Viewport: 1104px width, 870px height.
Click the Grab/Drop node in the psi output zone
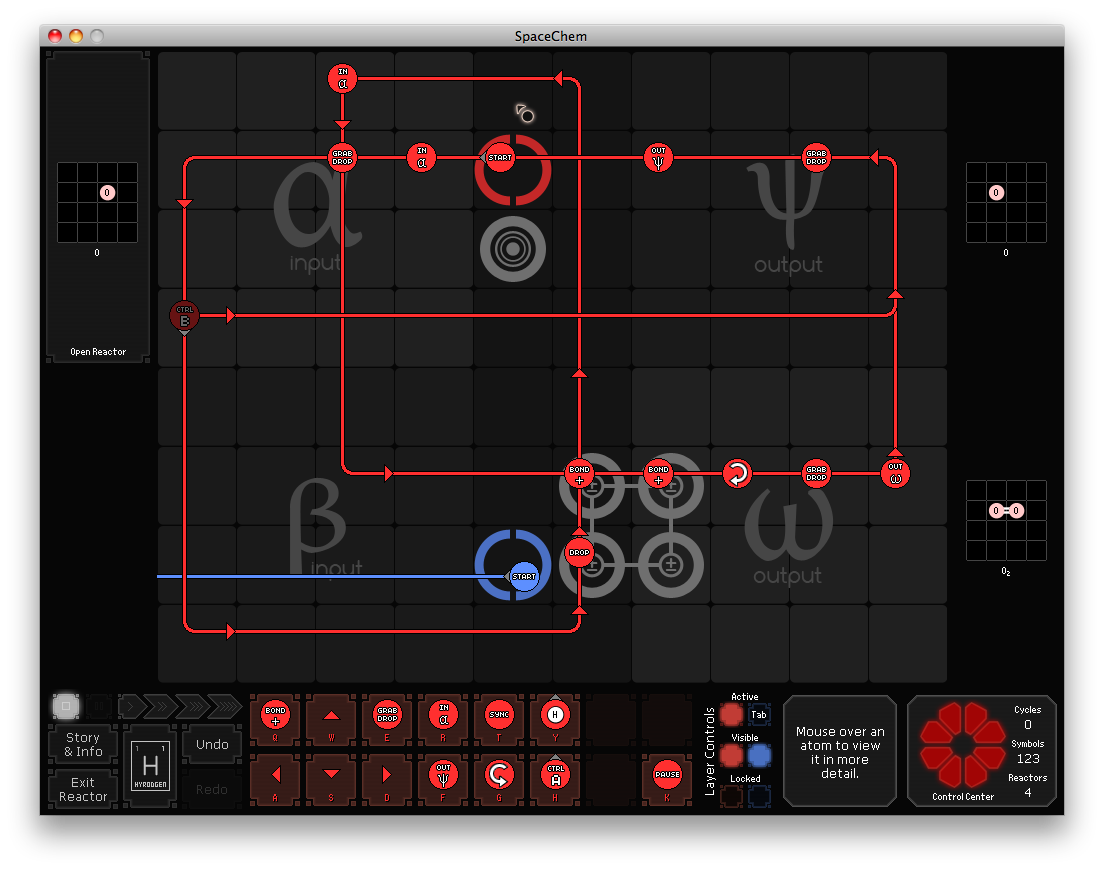click(816, 158)
